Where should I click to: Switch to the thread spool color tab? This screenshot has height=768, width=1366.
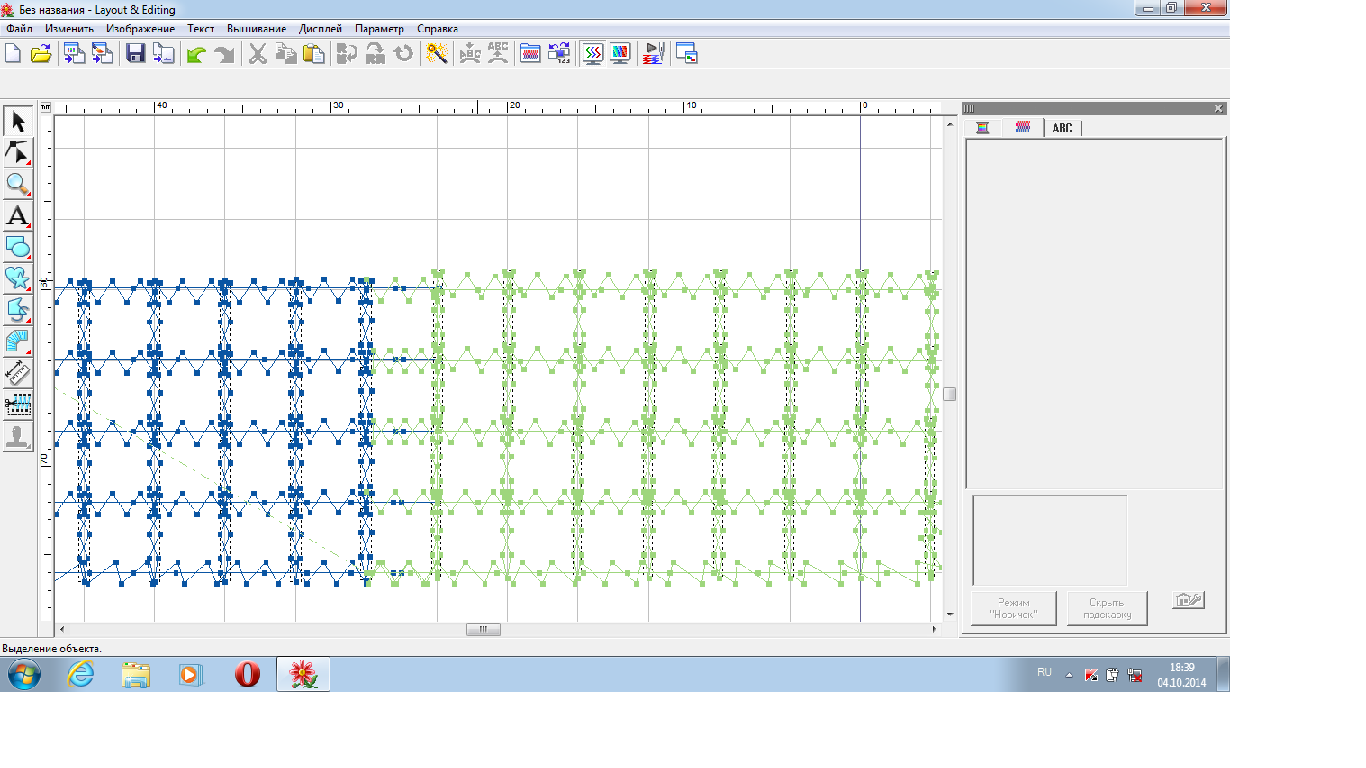click(983, 128)
